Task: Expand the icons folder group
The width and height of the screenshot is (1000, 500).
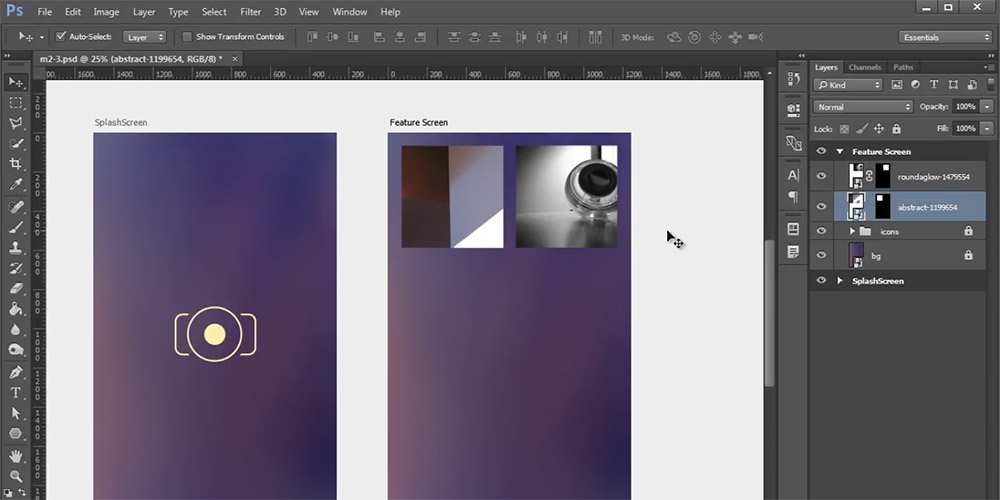Action: [x=852, y=231]
